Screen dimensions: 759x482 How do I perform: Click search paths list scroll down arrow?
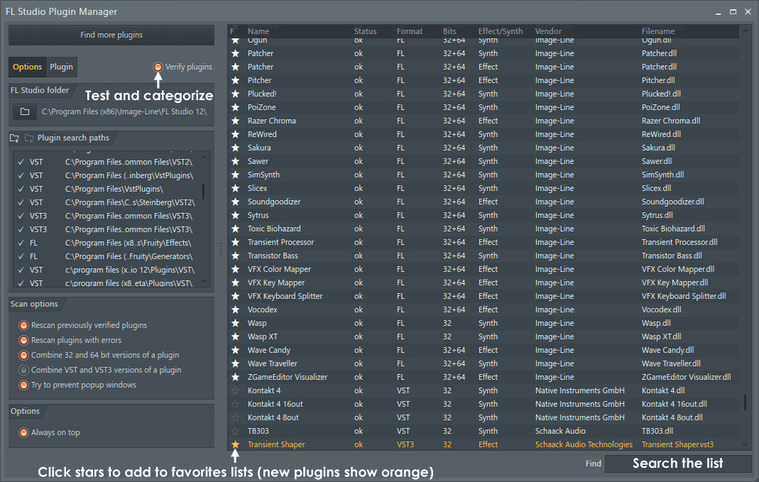(203, 281)
